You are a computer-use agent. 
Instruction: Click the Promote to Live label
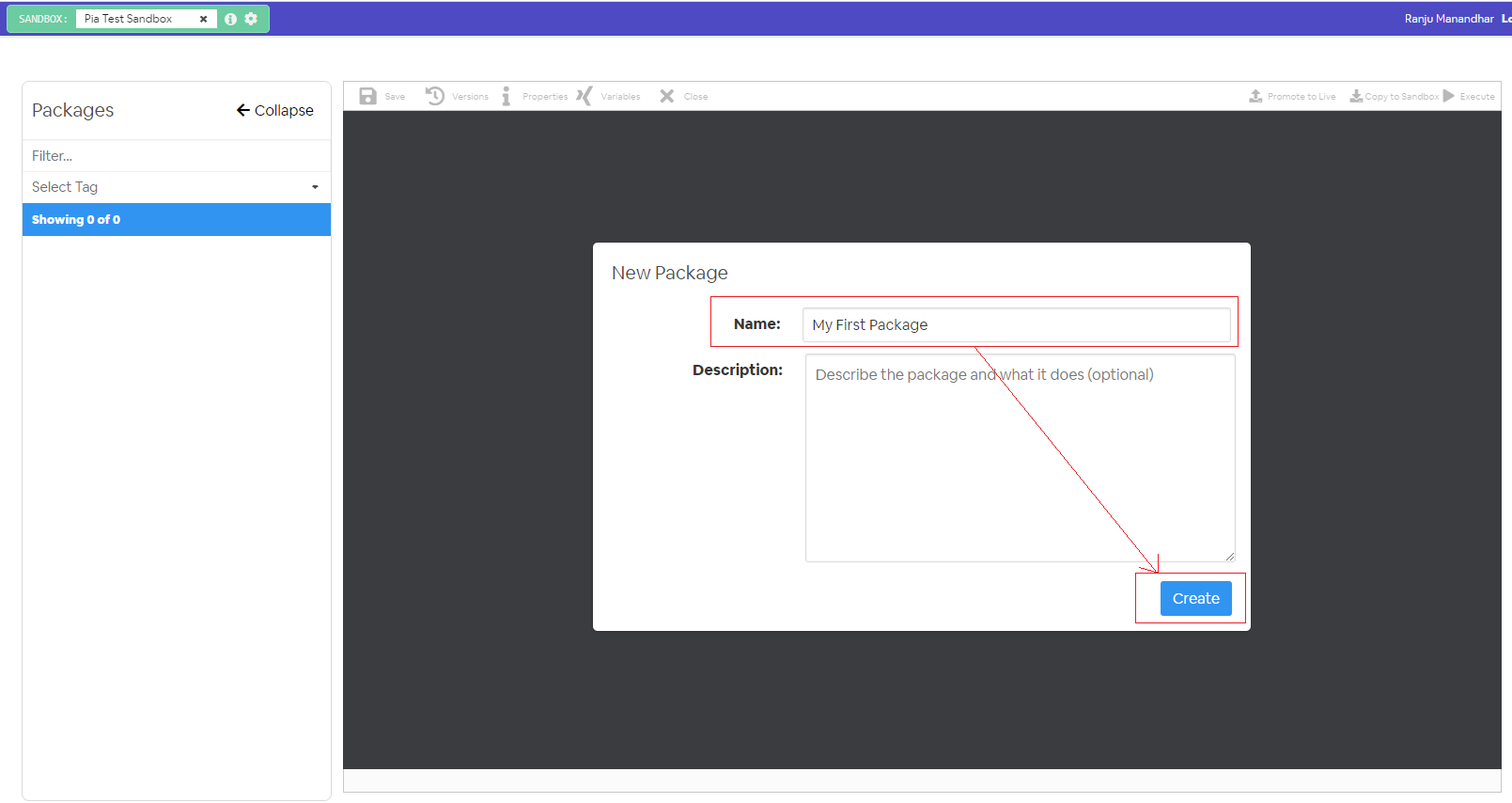1302,97
